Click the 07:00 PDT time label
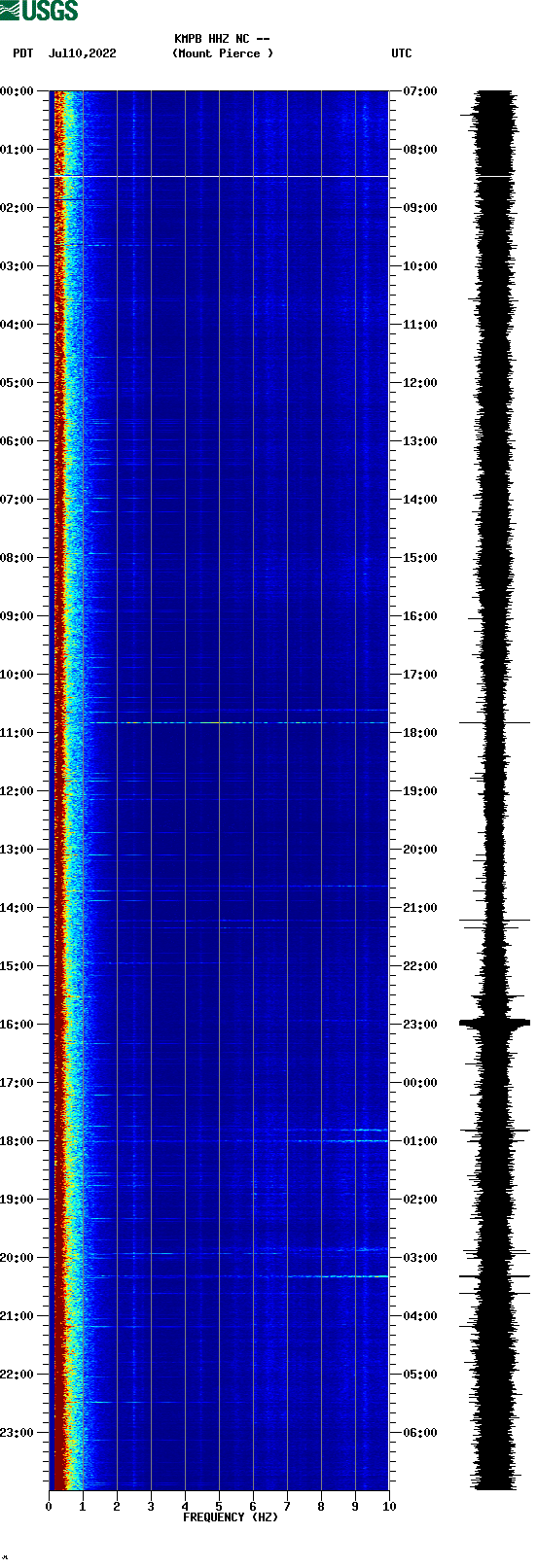 pos(18,500)
